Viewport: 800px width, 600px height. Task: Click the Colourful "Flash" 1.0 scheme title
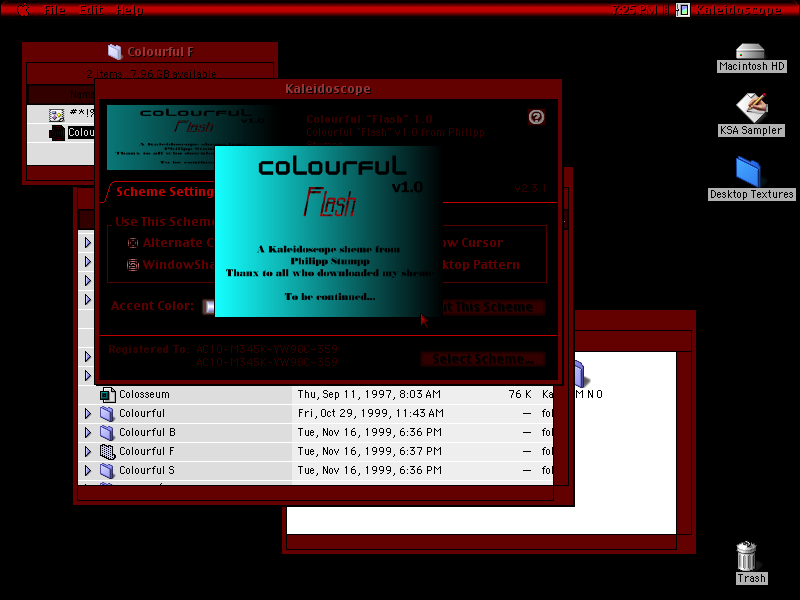click(369, 119)
